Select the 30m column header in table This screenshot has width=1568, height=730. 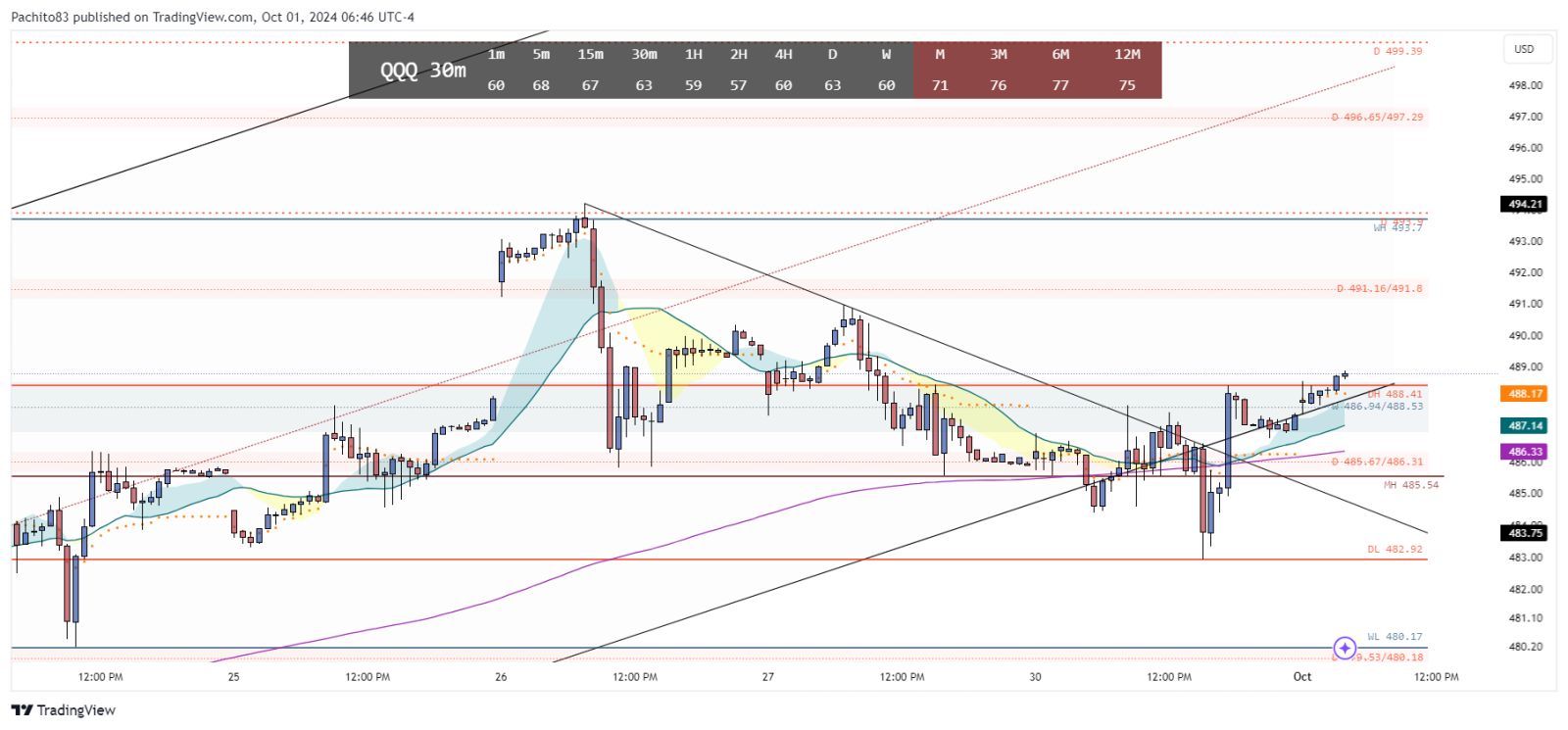pos(644,55)
